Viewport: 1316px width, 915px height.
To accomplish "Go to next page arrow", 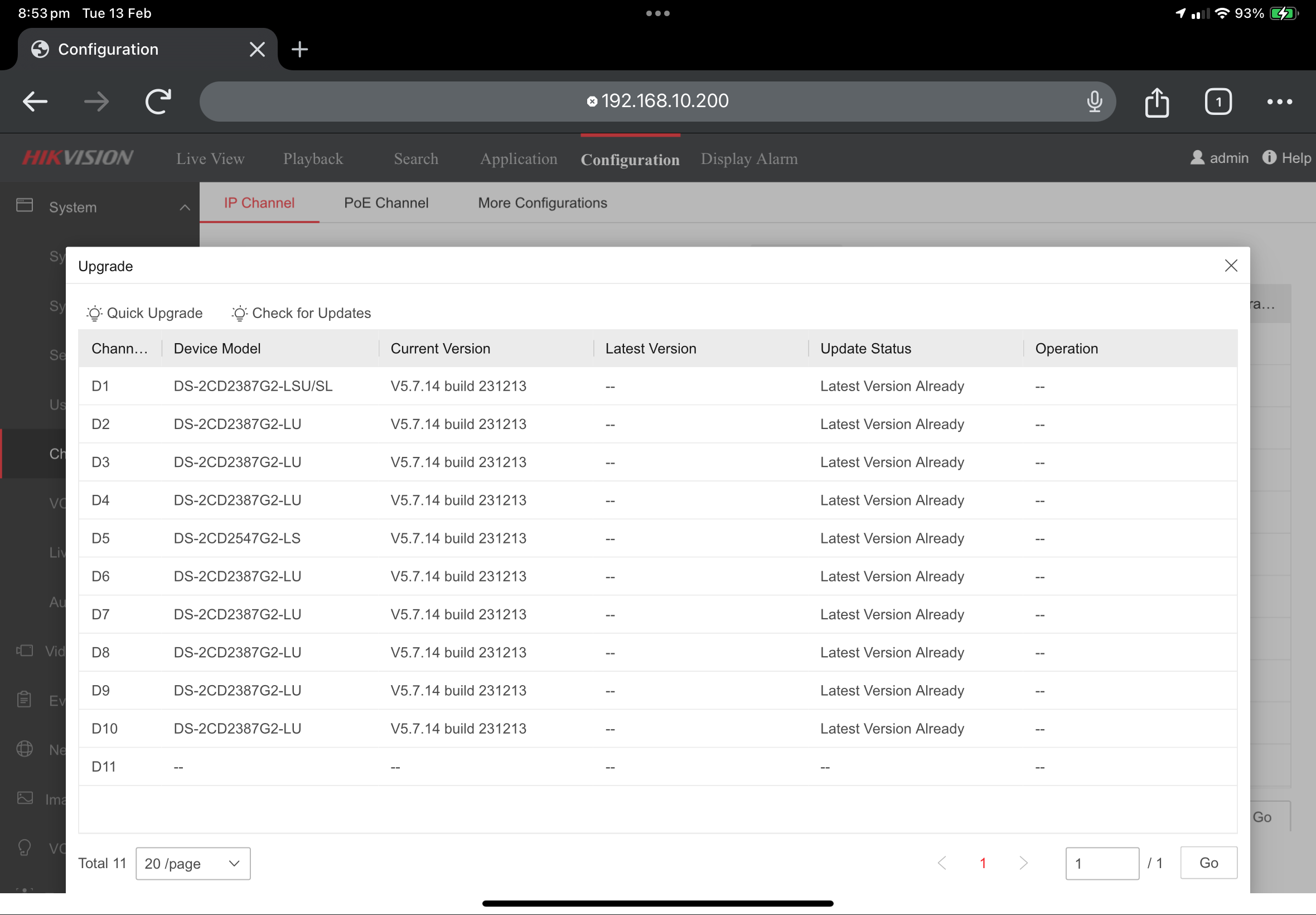I will pos(1023,863).
